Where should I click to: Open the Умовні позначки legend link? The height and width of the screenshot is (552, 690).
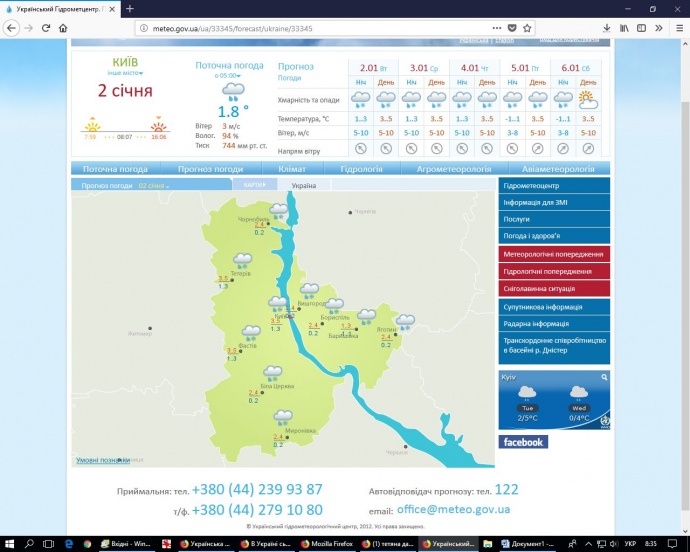(103, 460)
